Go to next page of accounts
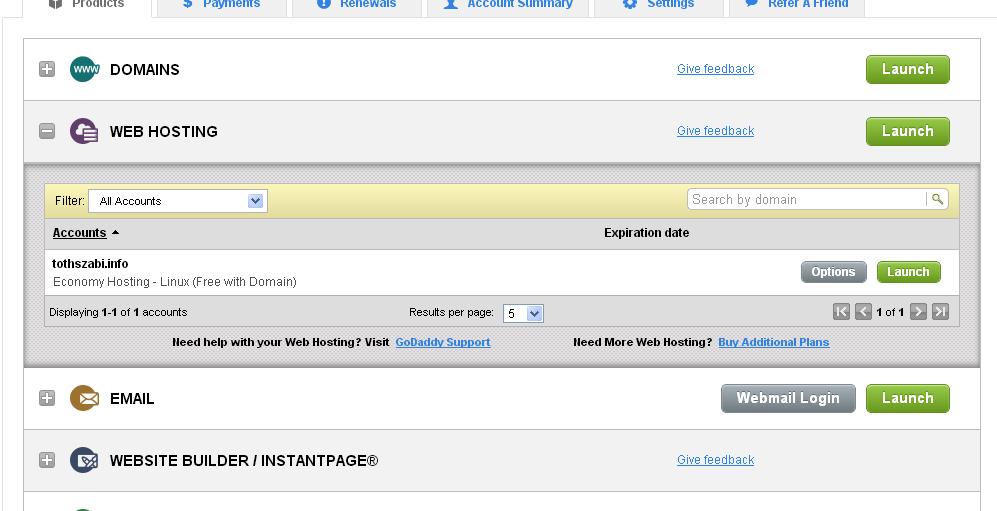 [x=918, y=311]
